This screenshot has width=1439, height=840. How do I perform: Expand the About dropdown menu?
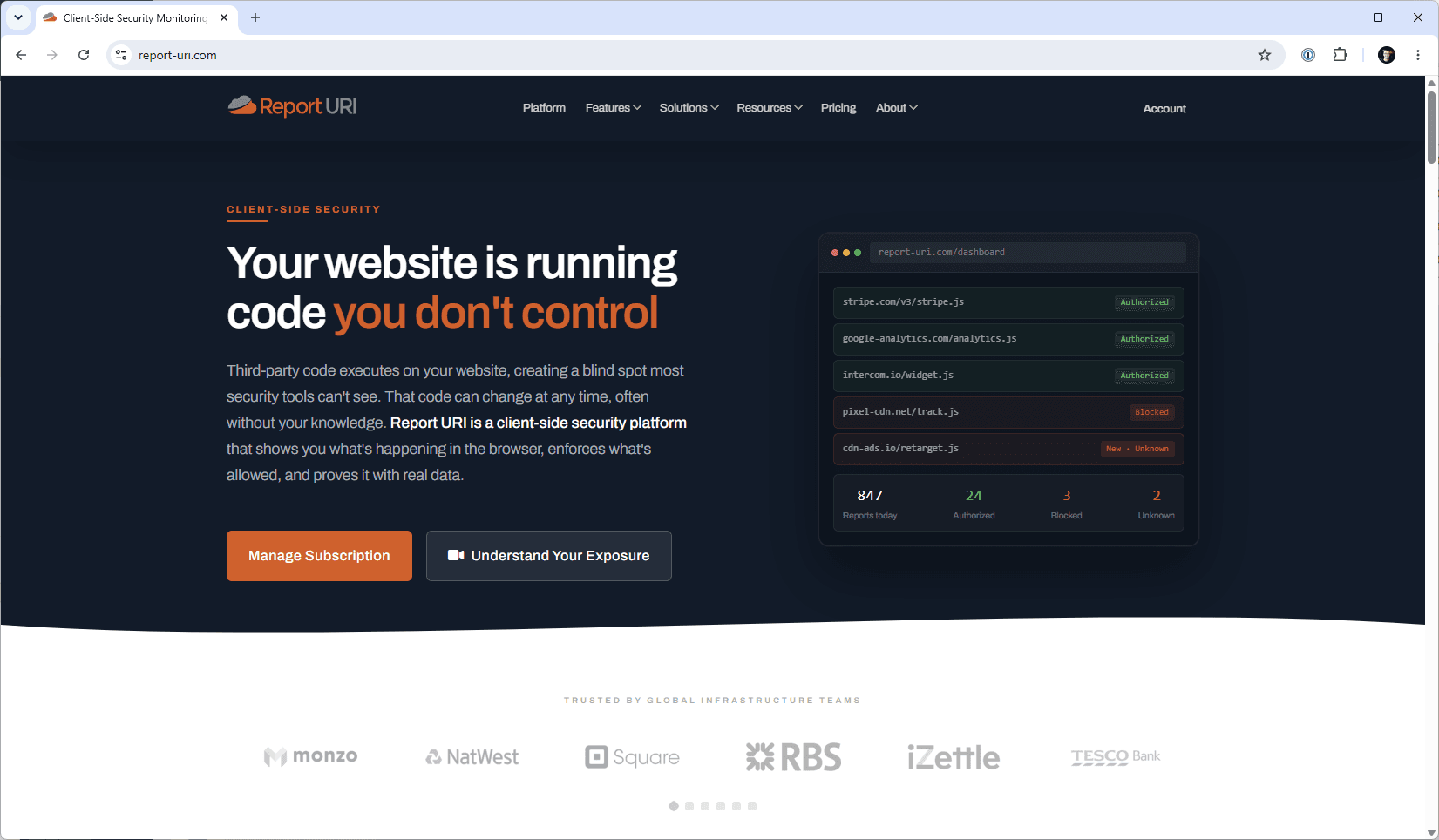[x=897, y=108]
